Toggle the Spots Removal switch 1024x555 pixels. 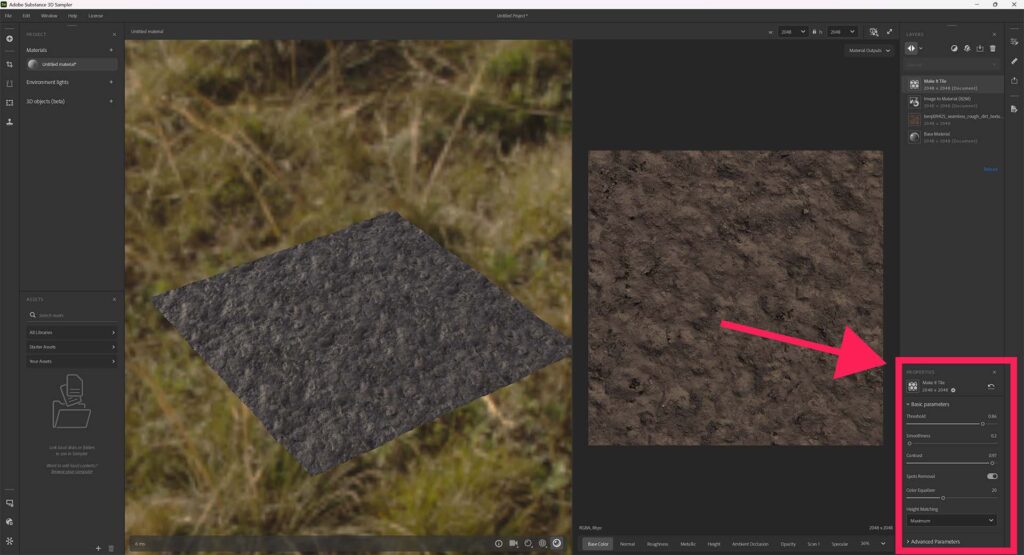coord(992,476)
